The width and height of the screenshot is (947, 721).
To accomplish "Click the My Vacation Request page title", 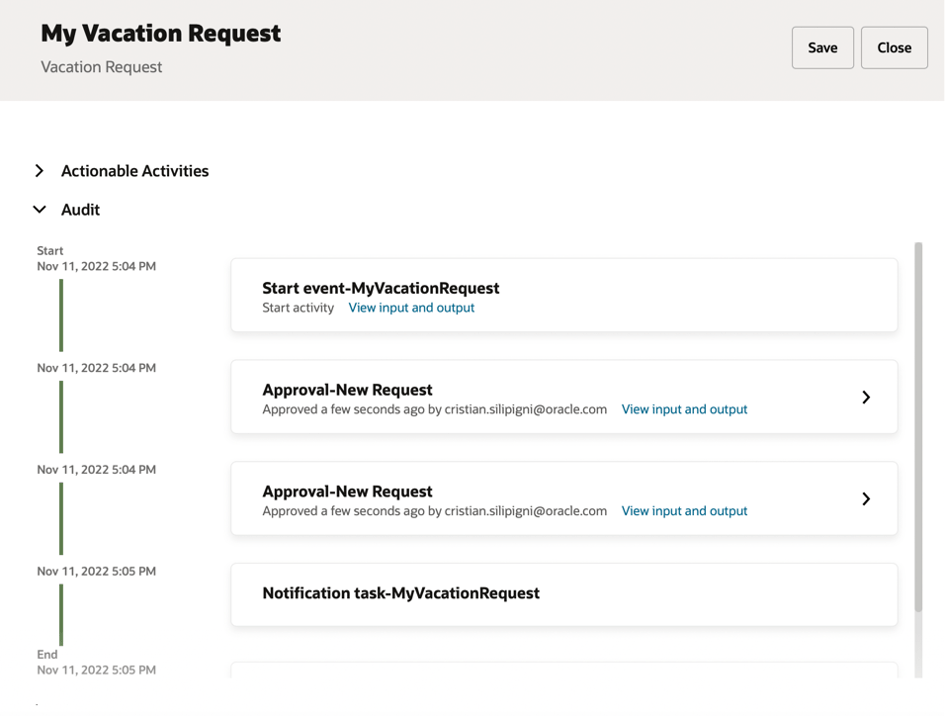I will [161, 34].
